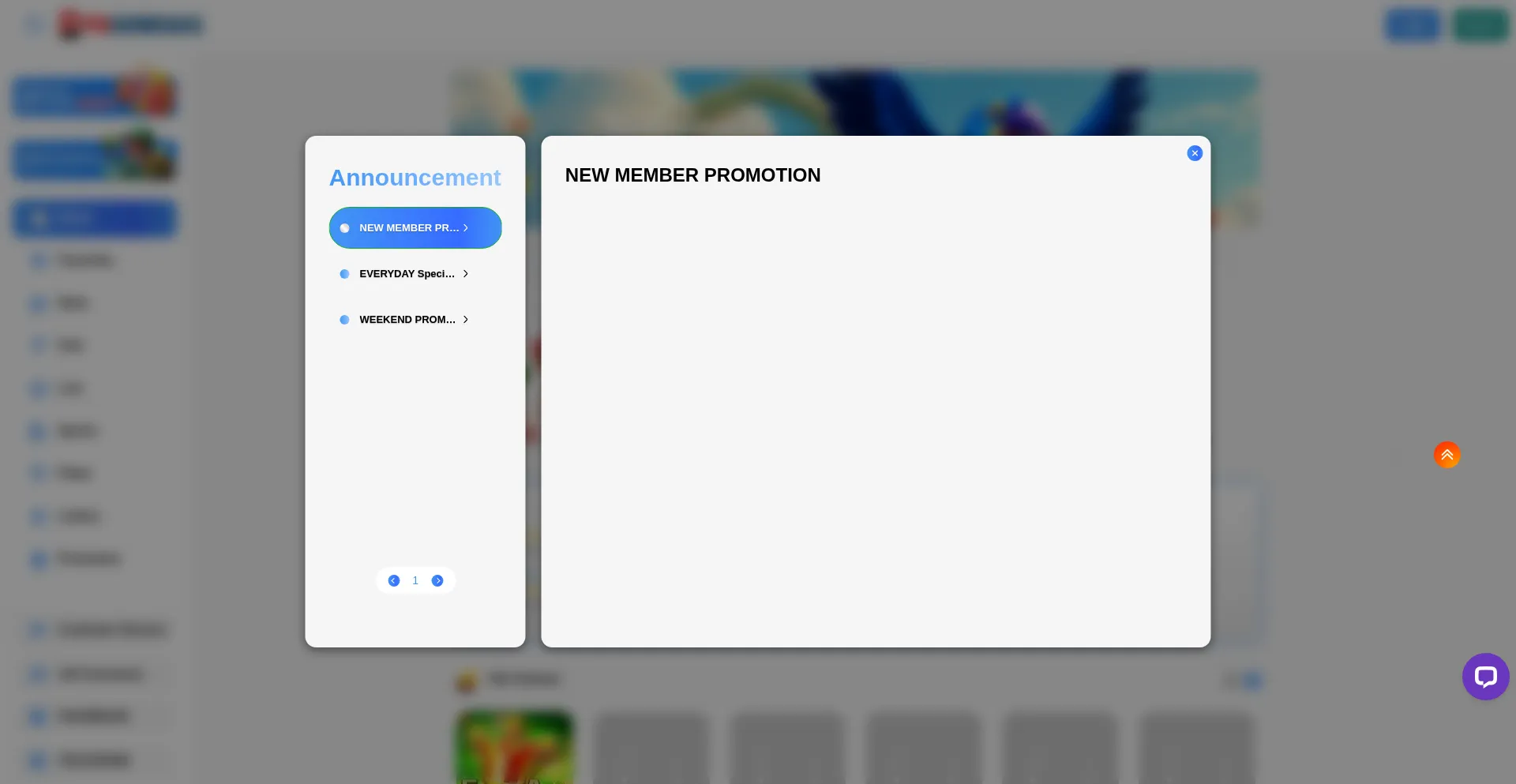Viewport: 1516px width, 784px height.
Task: Open the purple live chat bubble
Action: pyautogui.click(x=1484, y=677)
